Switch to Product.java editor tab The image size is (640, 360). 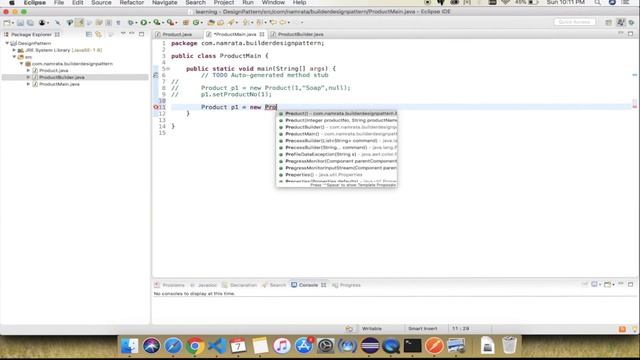(177, 34)
